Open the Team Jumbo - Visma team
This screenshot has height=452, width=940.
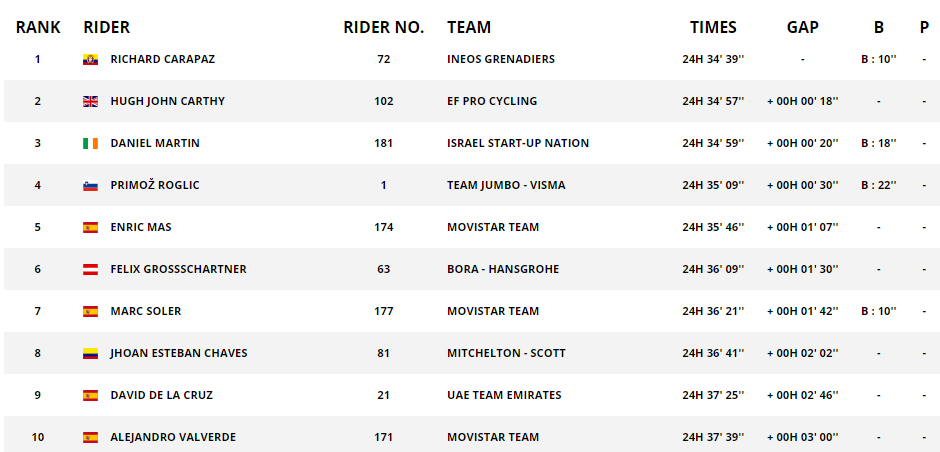point(506,185)
